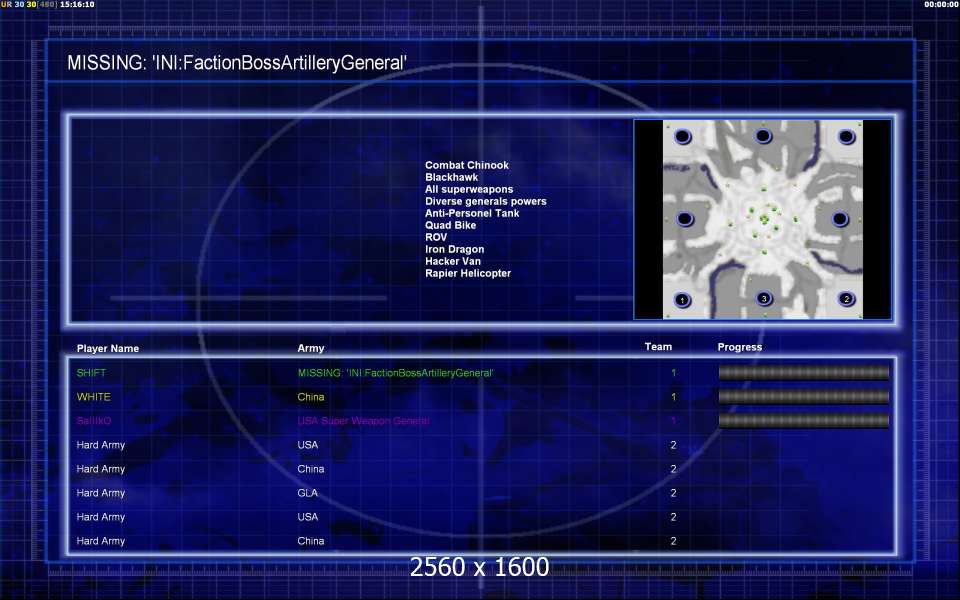
Task: Click the Iron Dragon line
Action: coord(454,249)
